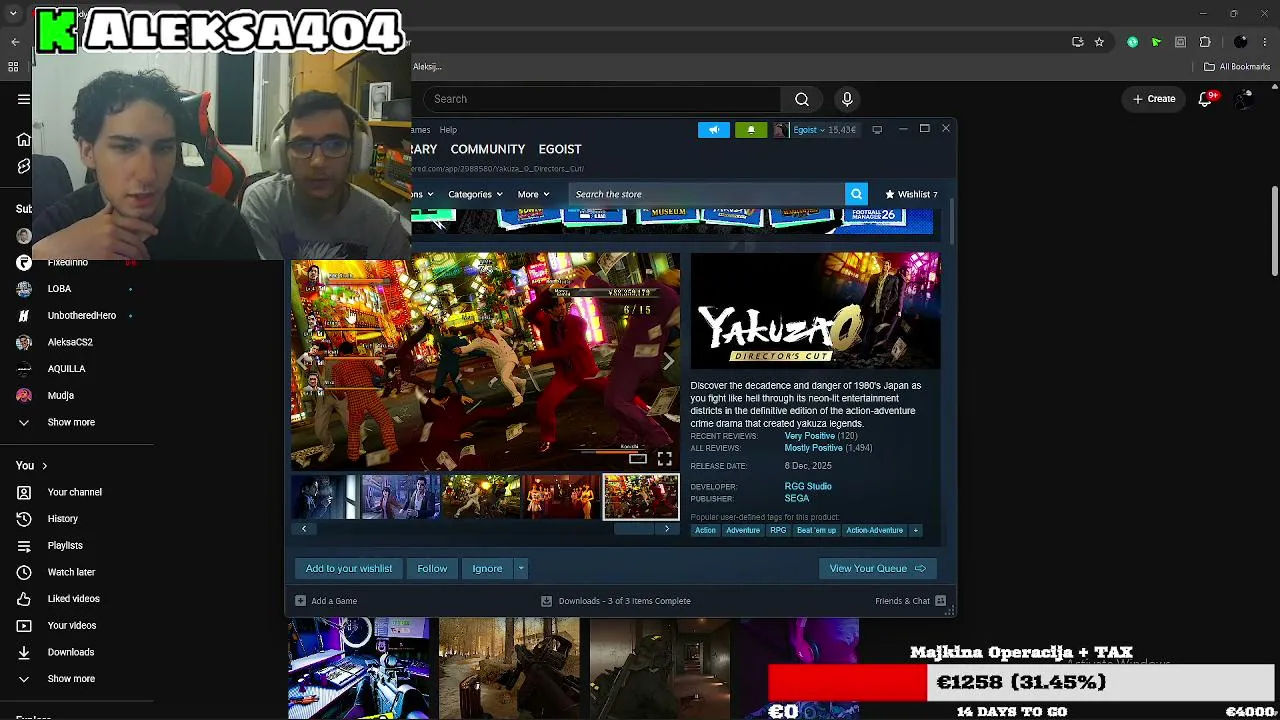Open the SEGA publisher link

797,499
